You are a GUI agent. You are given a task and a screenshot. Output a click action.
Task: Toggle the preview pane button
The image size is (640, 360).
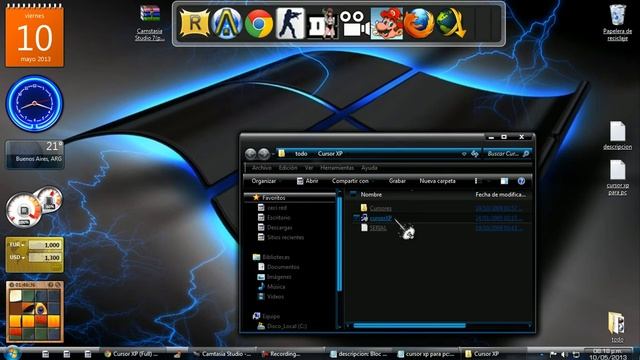coord(504,181)
